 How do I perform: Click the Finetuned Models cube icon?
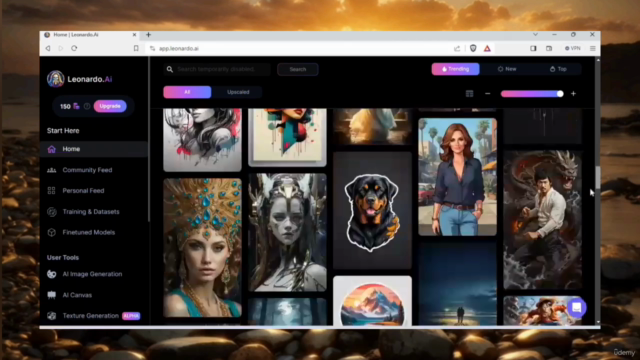click(x=51, y=232)
